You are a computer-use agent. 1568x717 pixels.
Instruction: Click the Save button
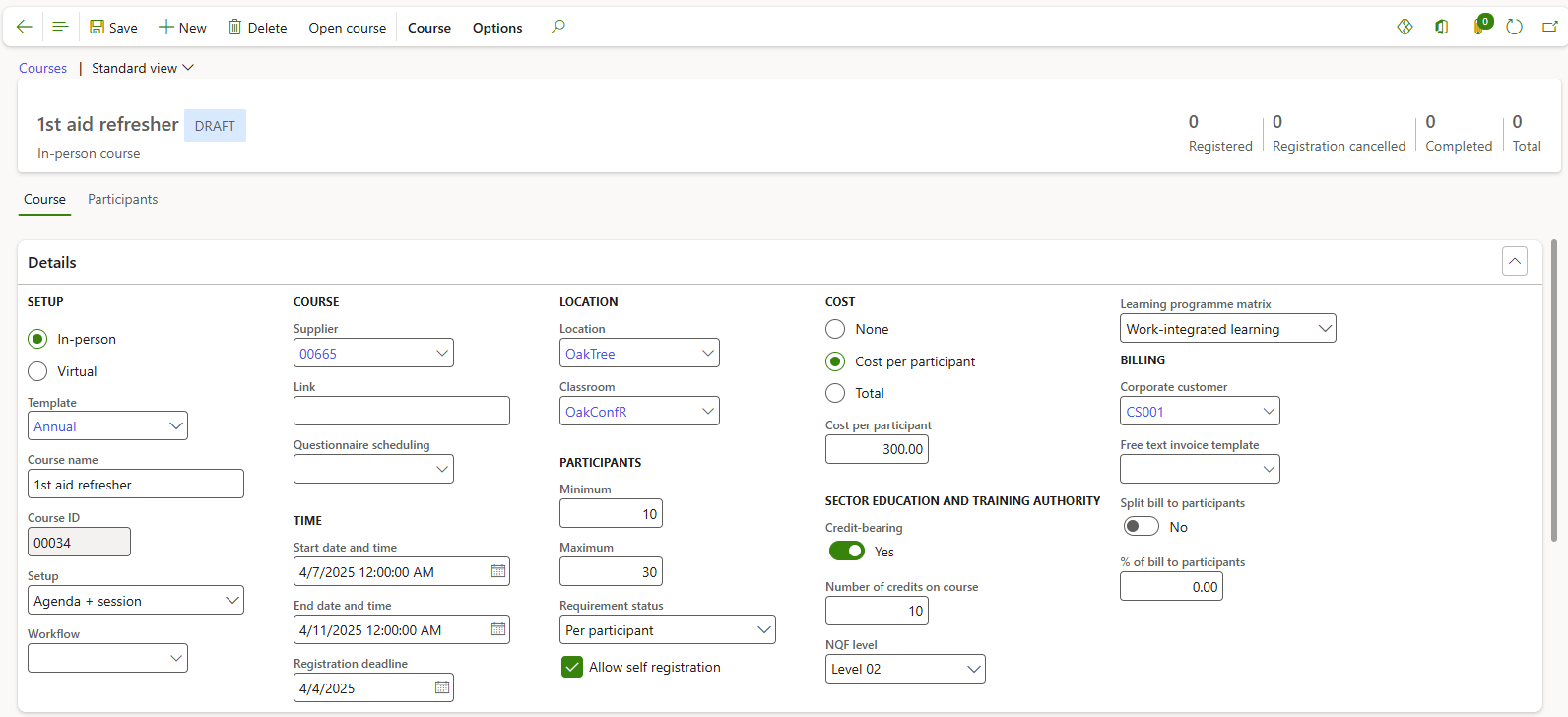(113, 28)
